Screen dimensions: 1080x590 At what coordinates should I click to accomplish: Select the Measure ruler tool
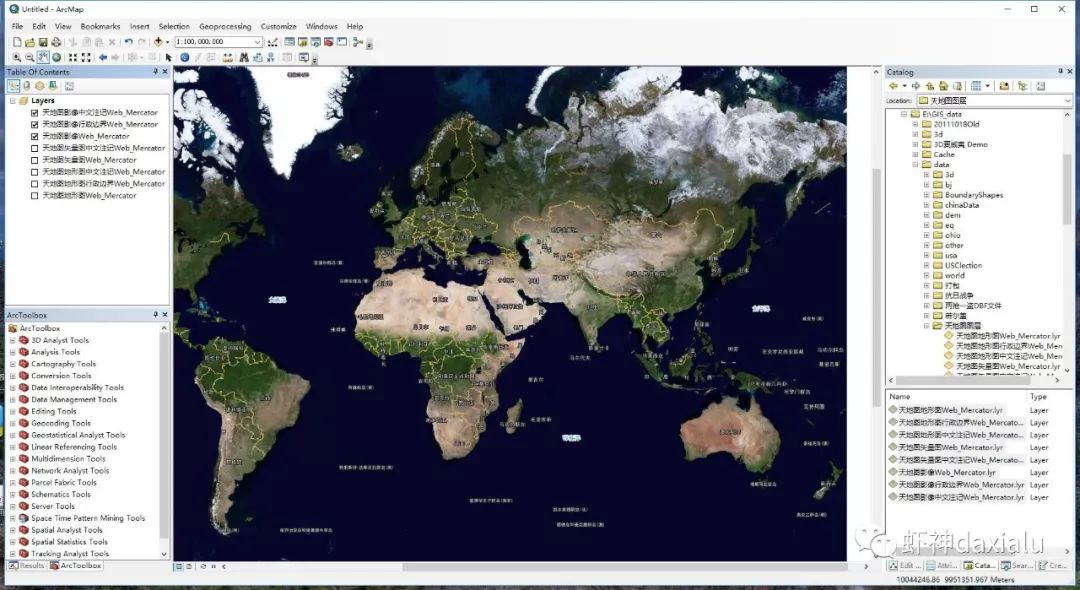228,58
